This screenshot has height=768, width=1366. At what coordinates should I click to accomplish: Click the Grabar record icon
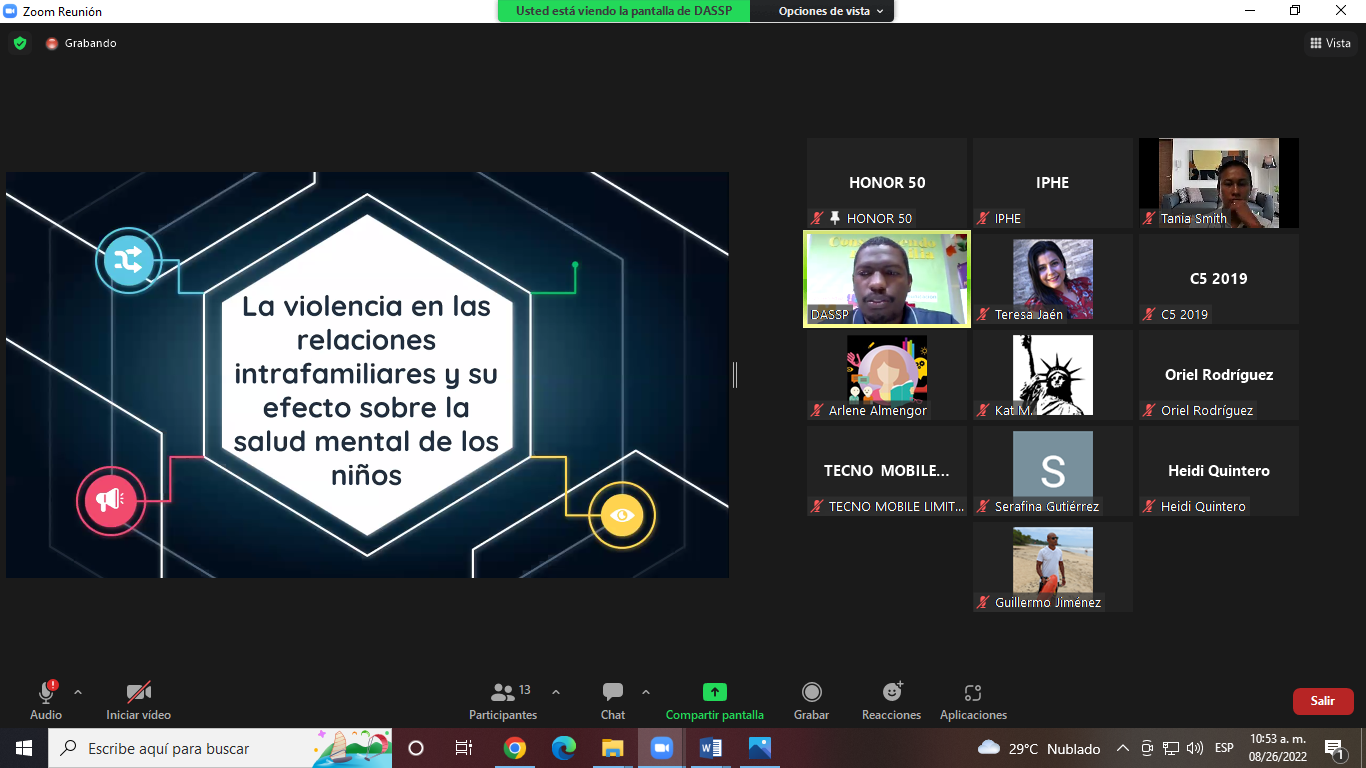812,692
